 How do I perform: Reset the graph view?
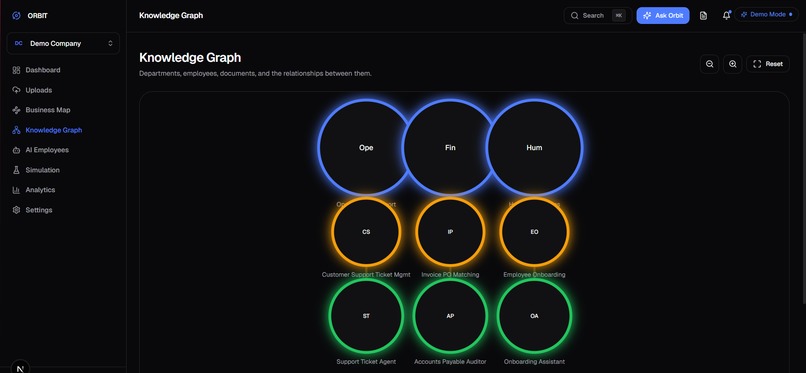768,64
